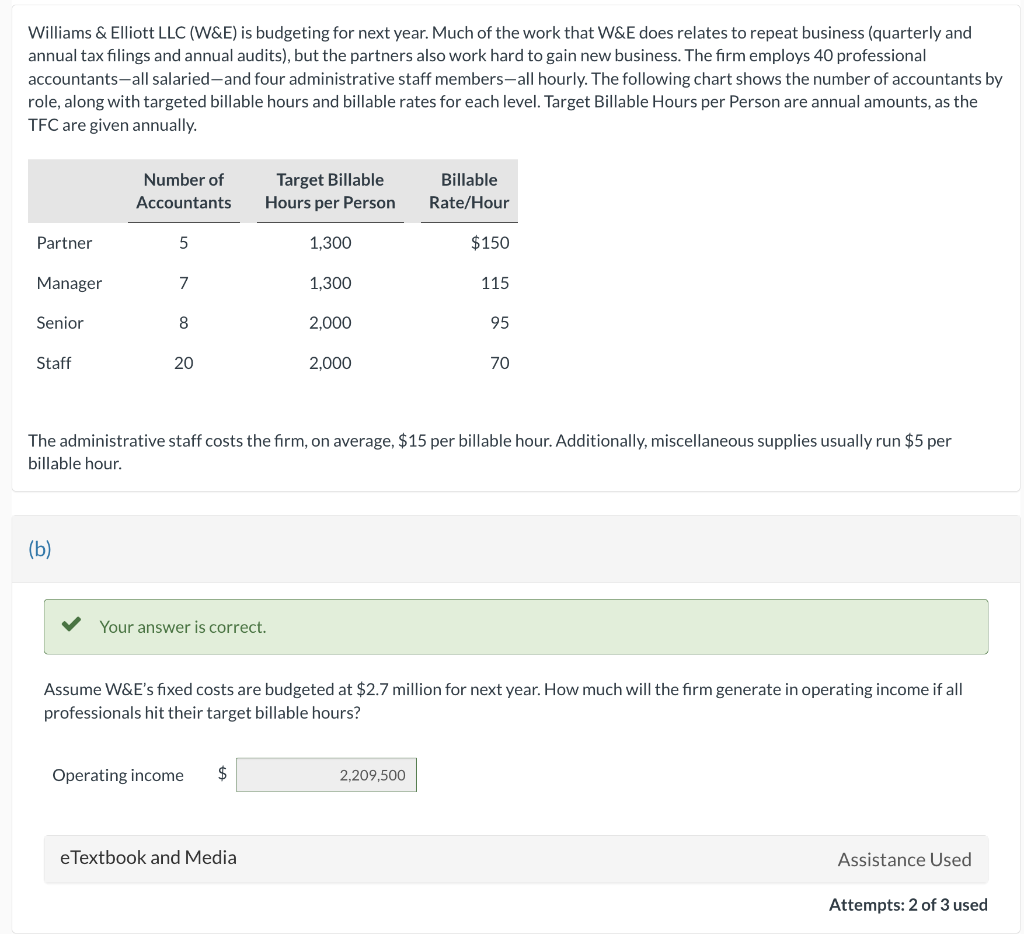
Task: Expand the Assistance Used details
Action: tap(904, 859)
